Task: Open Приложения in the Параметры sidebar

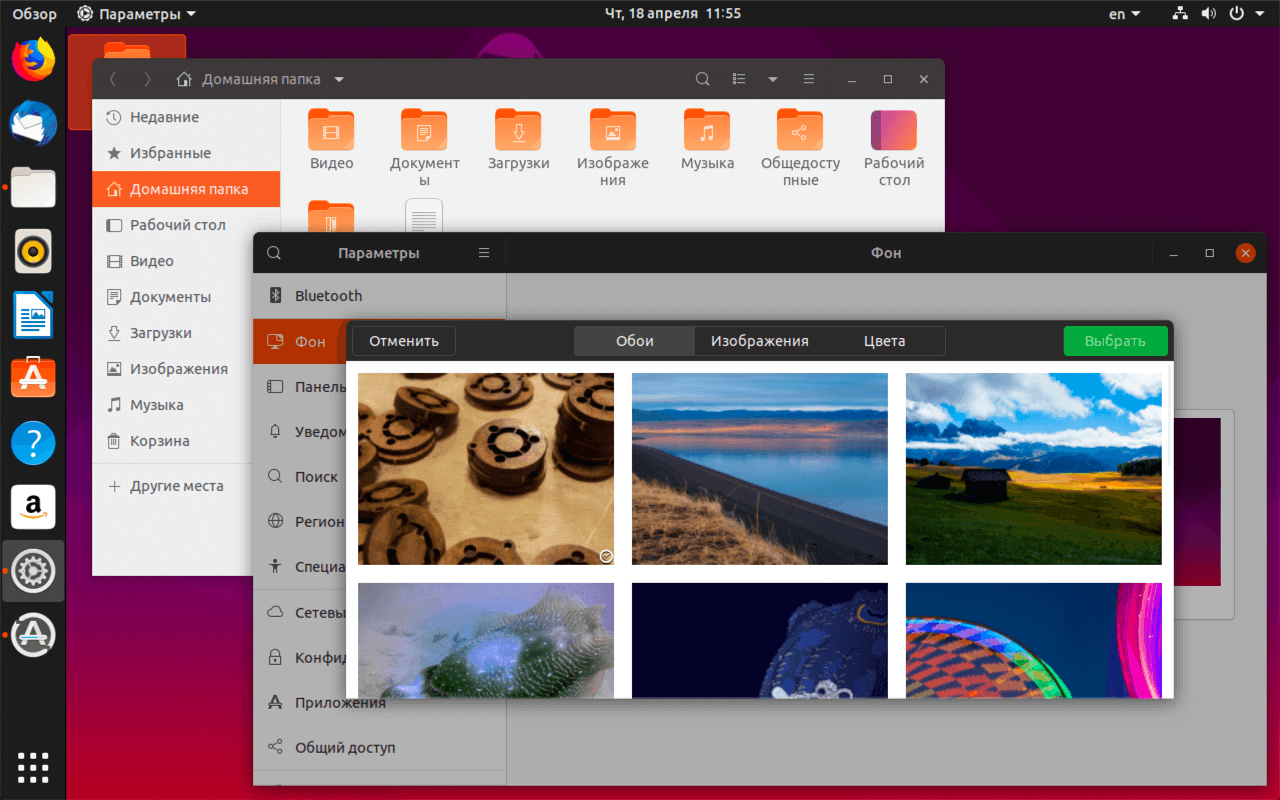Action: click(x=380, y=702)
